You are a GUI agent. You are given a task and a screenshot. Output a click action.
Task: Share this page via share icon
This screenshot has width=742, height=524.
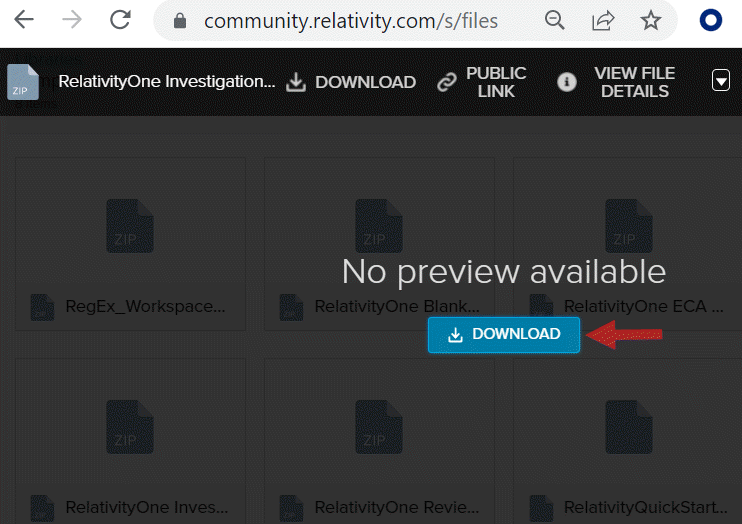[x=603, y=20]
